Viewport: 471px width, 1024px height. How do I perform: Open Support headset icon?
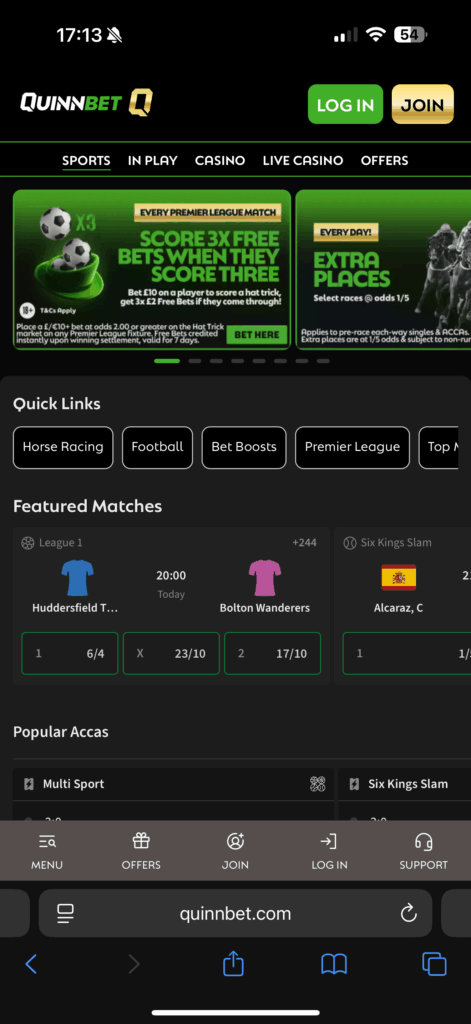pos(423,842)
